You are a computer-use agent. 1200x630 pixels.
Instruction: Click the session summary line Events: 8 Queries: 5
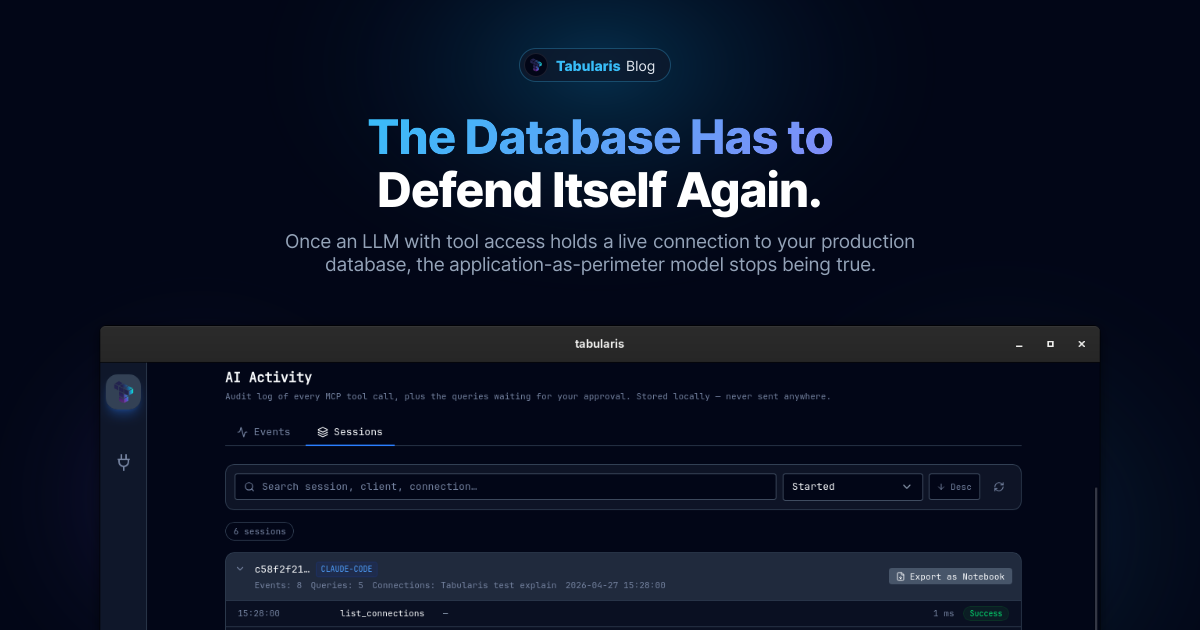(460, 585)
